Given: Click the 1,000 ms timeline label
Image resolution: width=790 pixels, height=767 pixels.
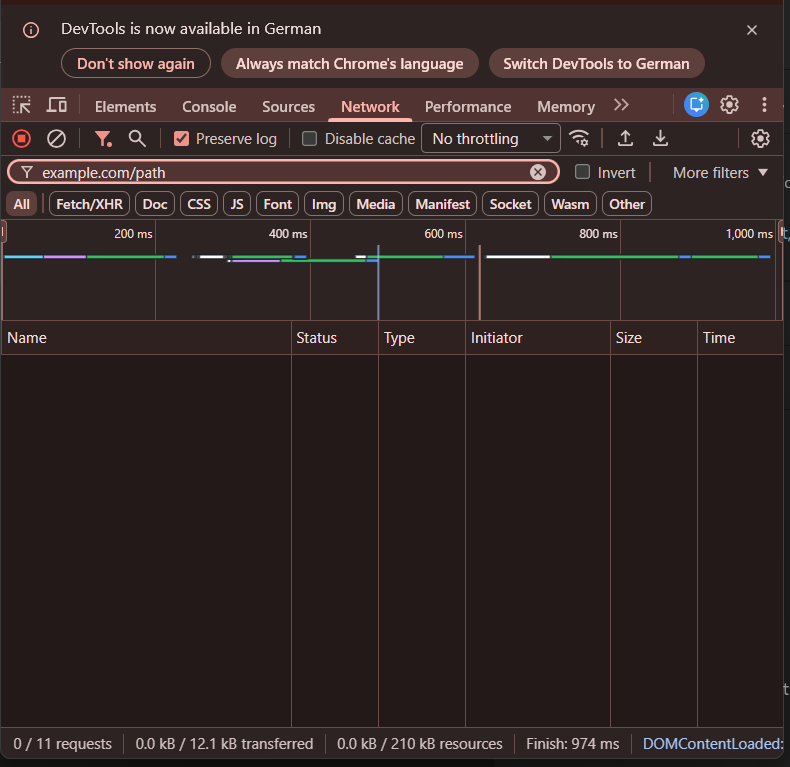Looking at the screenshot, I should (x=749, y=234).
